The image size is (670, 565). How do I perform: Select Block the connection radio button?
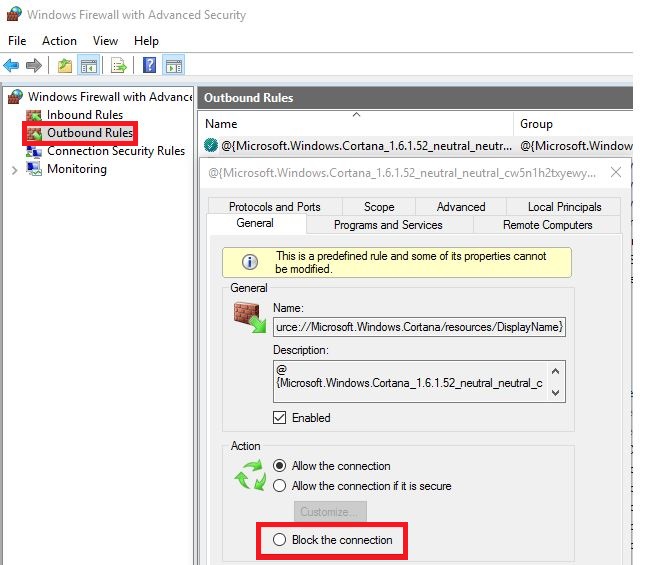pyautogui.click(x=279, y=539)
